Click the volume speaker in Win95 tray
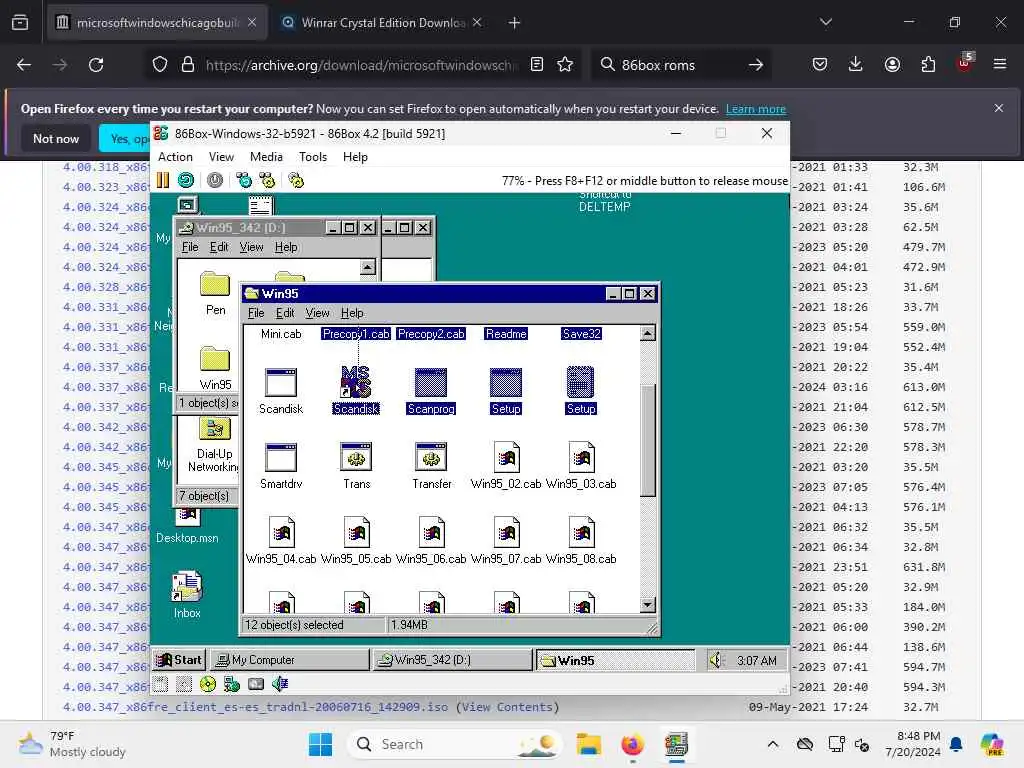 tap(716, 660)
